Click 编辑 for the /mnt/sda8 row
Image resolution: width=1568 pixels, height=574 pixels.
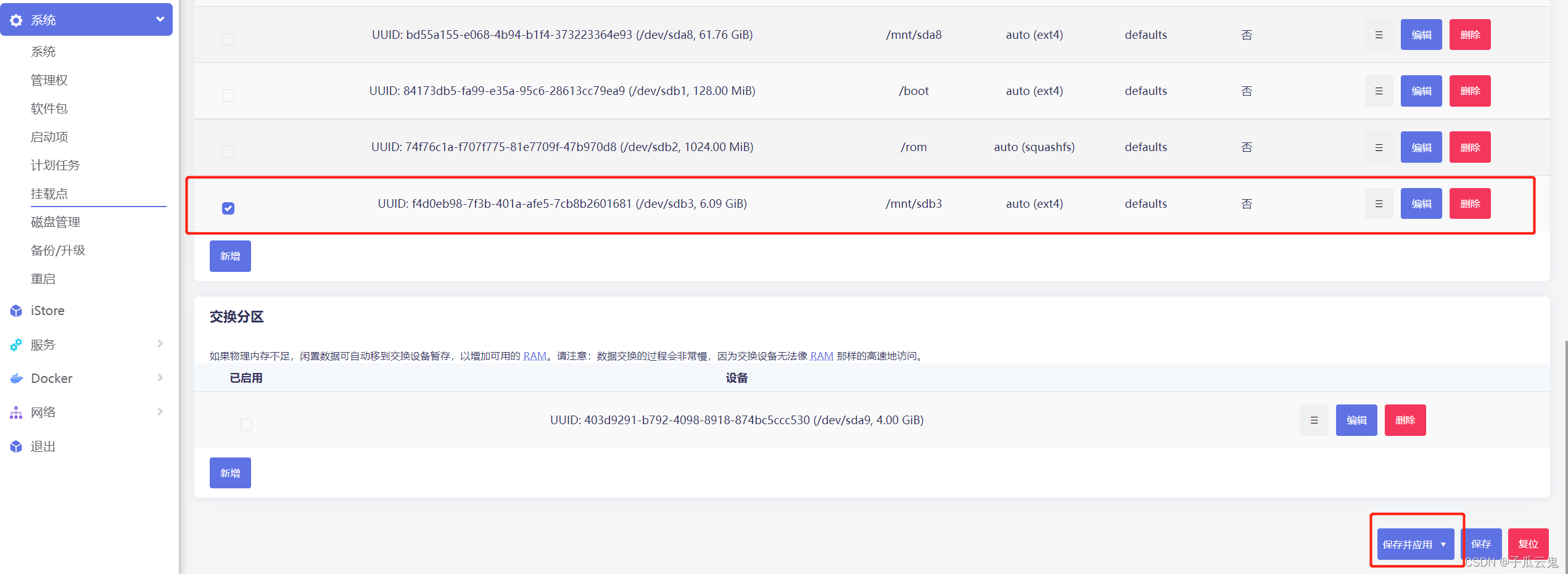(1421, 35)
